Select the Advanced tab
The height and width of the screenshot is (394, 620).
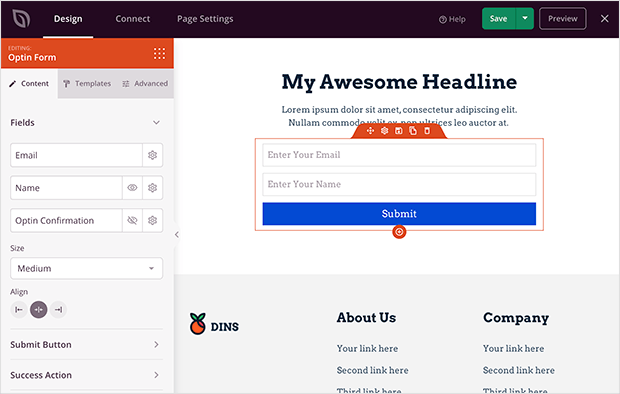click(145, 83)
